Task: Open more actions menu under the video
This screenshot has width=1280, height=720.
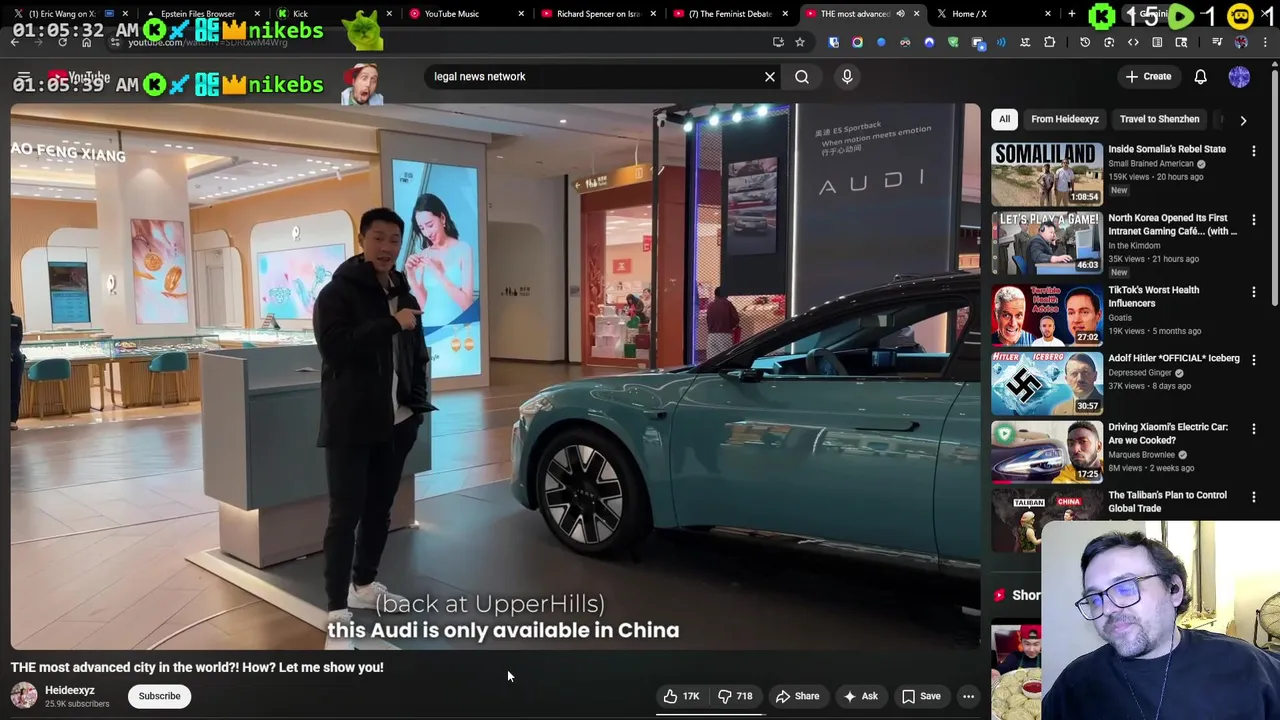Action: coord(968,696)
